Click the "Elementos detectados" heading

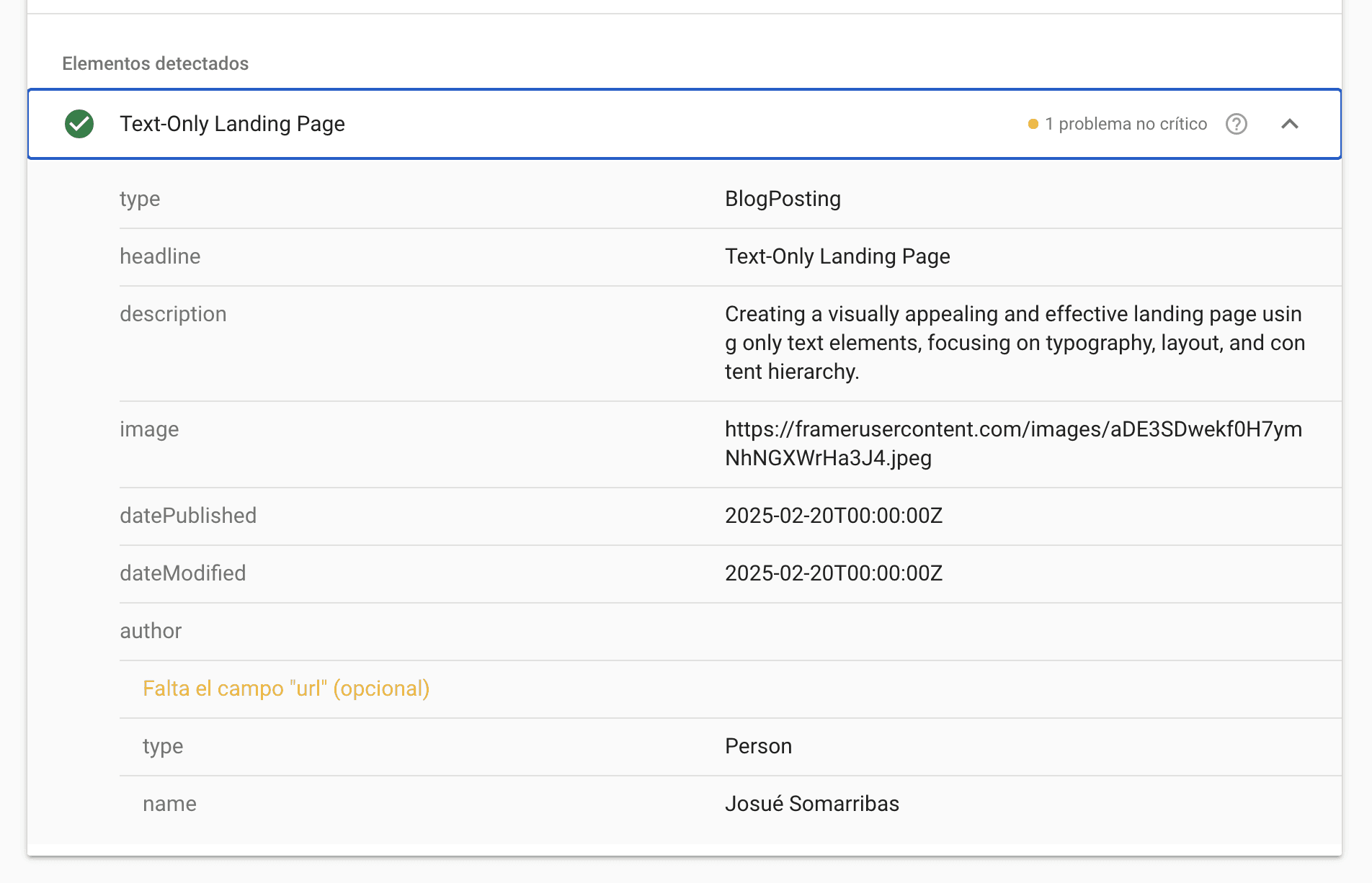point(156,63)
